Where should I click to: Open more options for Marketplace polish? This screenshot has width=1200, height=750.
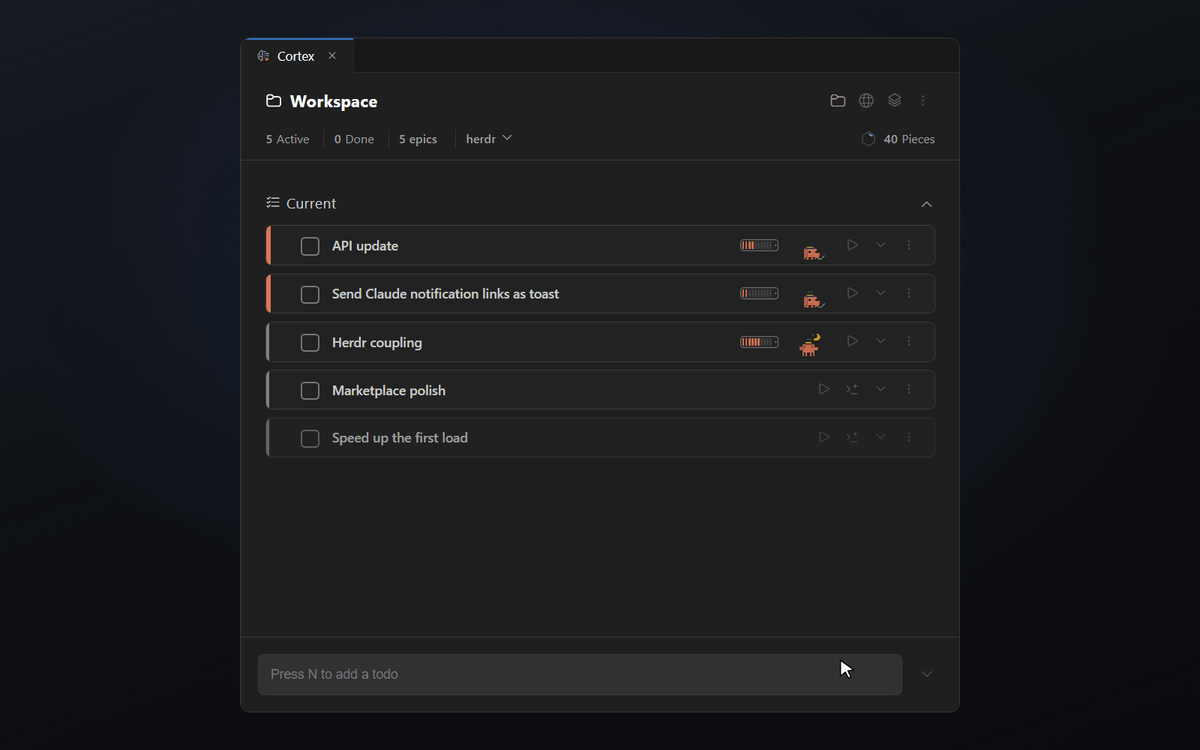coord(909,389)
